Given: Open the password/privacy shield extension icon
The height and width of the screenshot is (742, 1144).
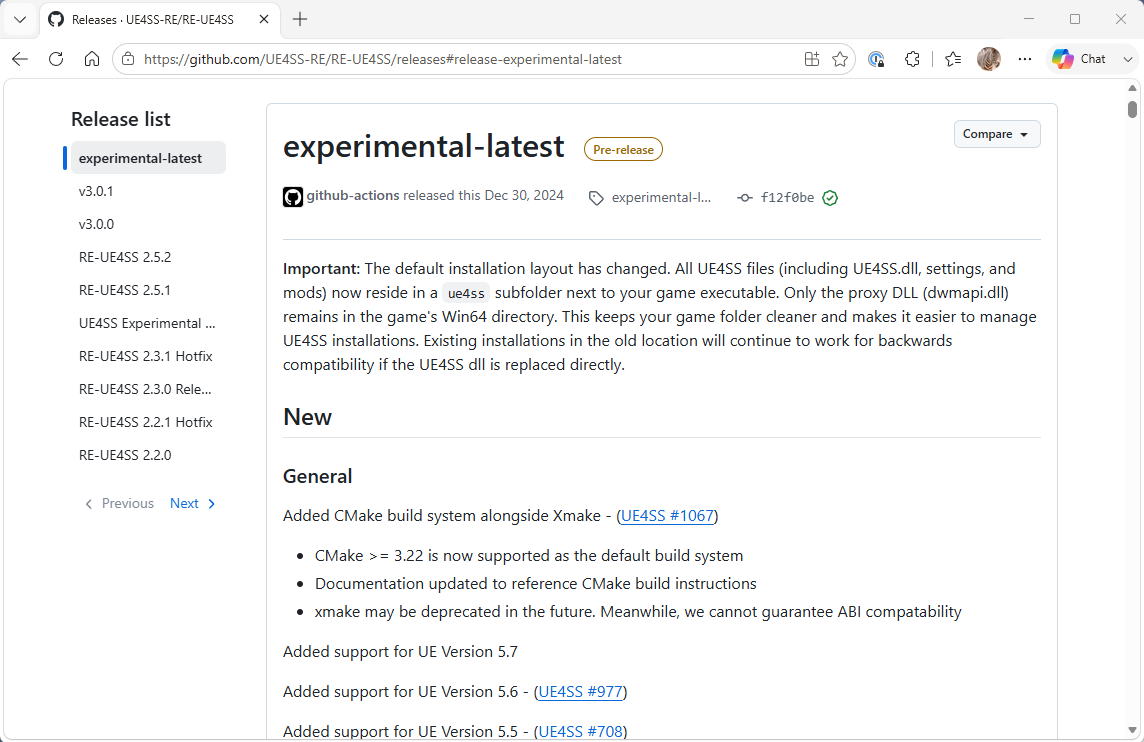Looking at the screenshot, I should [876, 59].
